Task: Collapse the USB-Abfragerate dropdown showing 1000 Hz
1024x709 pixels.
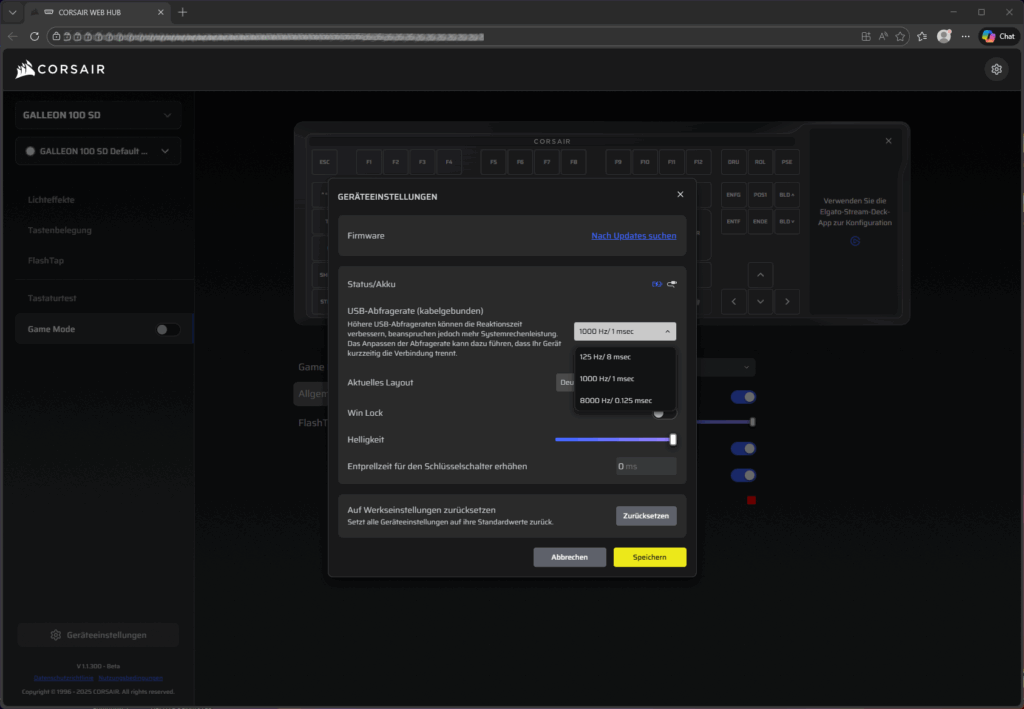Action: (625, 331)
